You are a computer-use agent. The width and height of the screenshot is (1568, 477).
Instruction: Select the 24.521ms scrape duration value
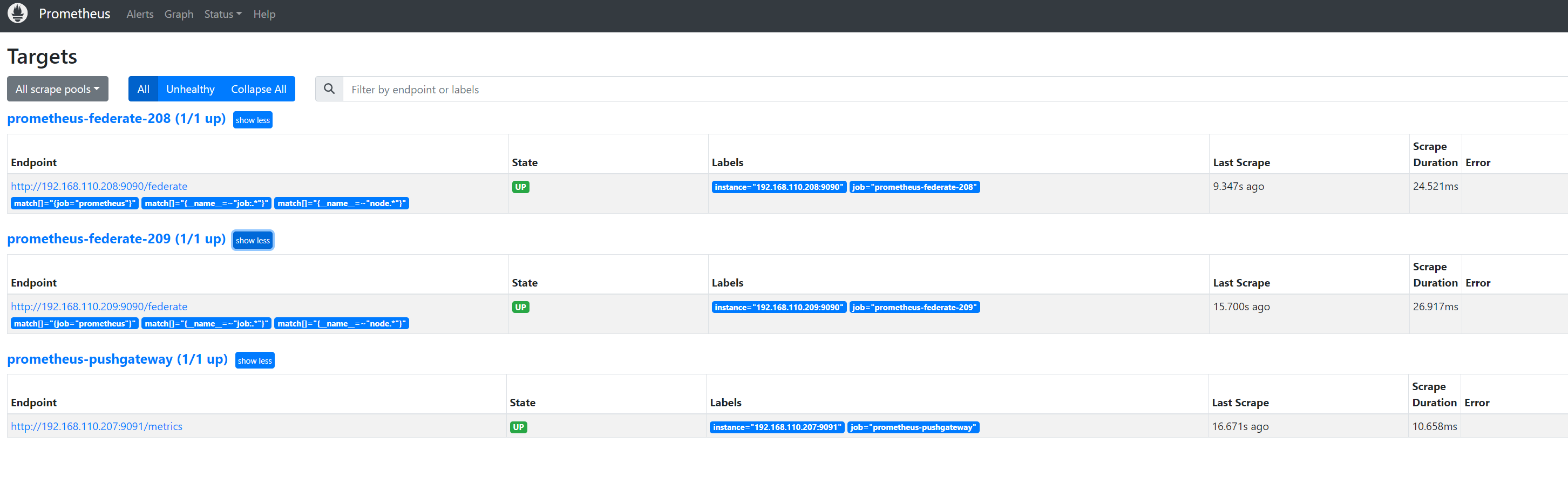[x=1435, y=186]
